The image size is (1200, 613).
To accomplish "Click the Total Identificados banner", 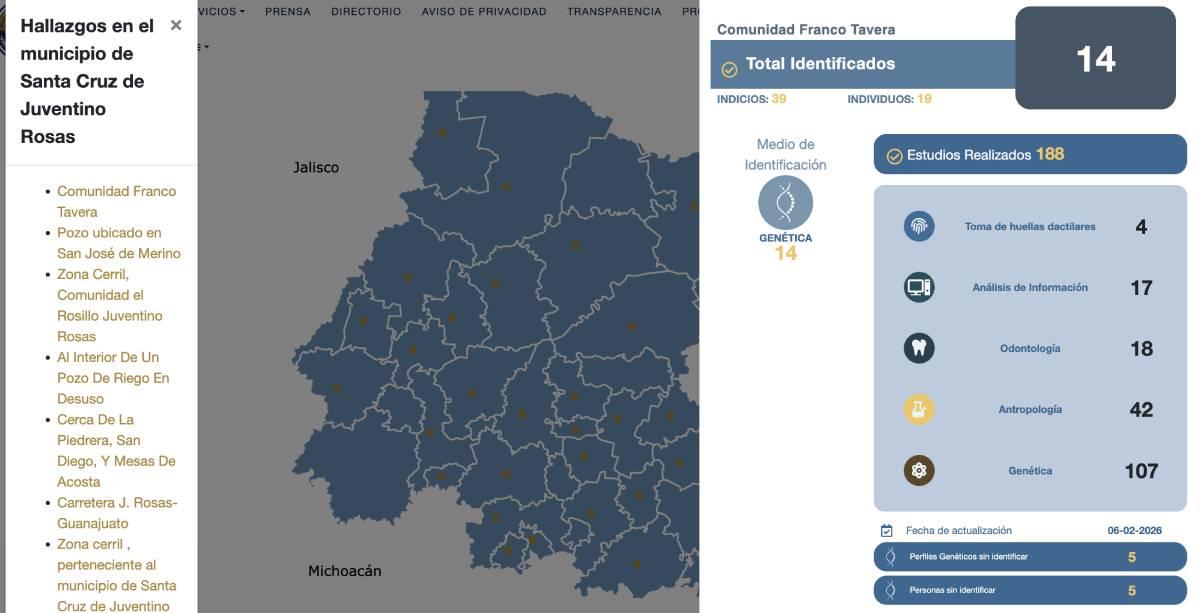I will point(863,64).
